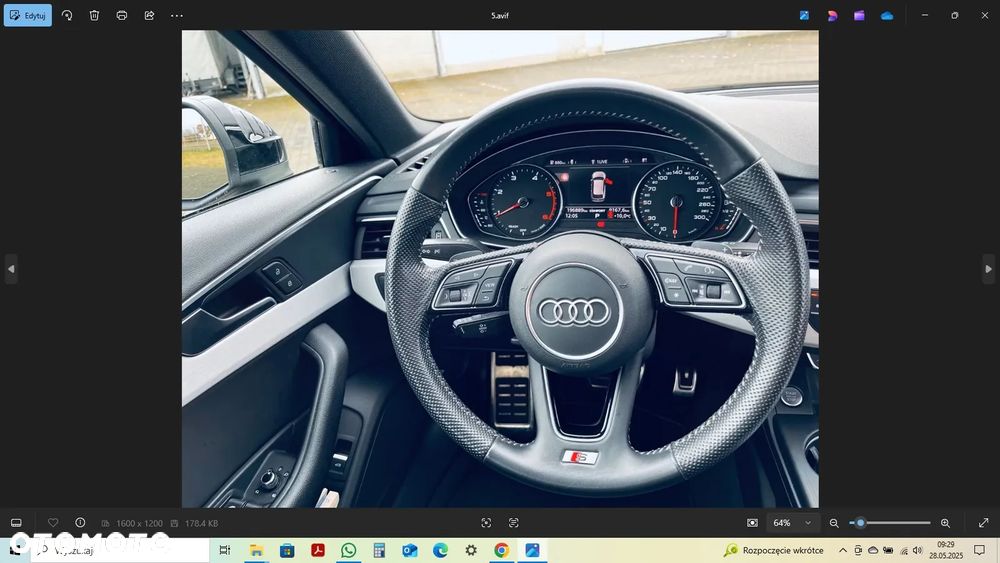Viewport: 1000px width, 563px height.
Task: Open the volume speaker tray icon
Action: [x=918, y=550]
